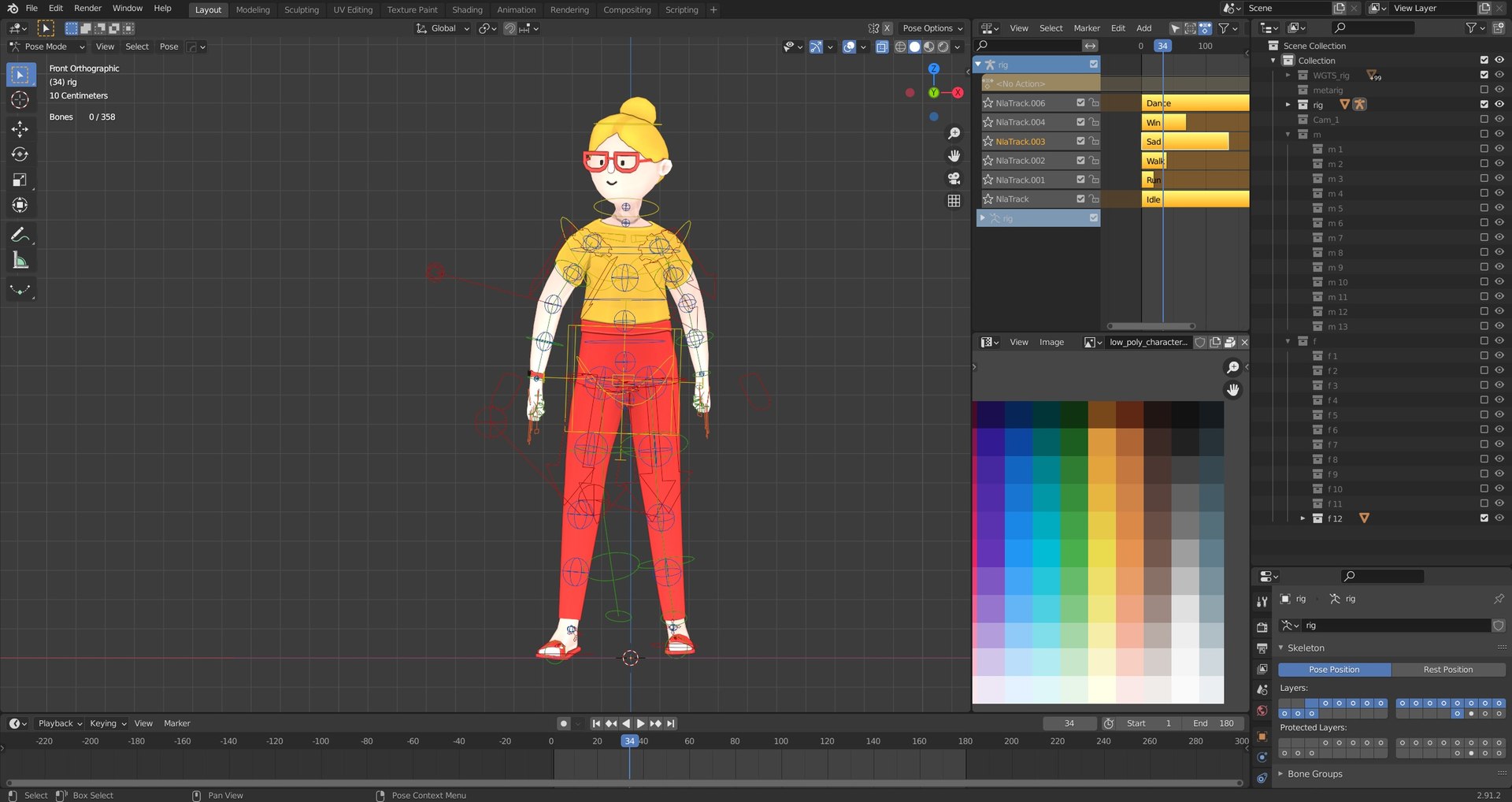This screenshot has width=1512, height=802.
Task: Switch to solid viewport shading
Action: [914, 47]
